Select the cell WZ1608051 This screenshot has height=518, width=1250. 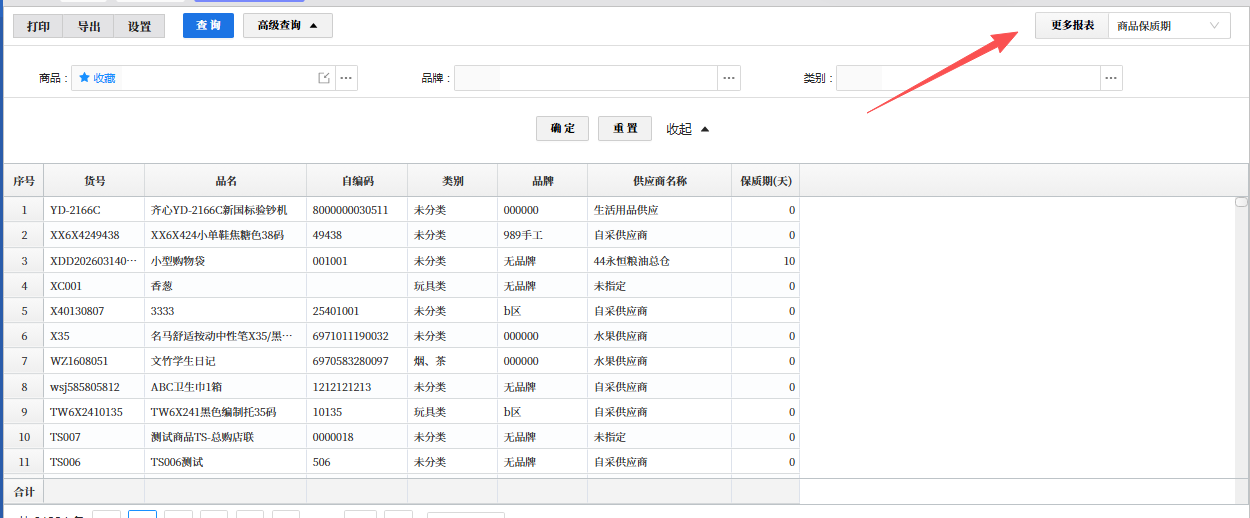[95, 361]
